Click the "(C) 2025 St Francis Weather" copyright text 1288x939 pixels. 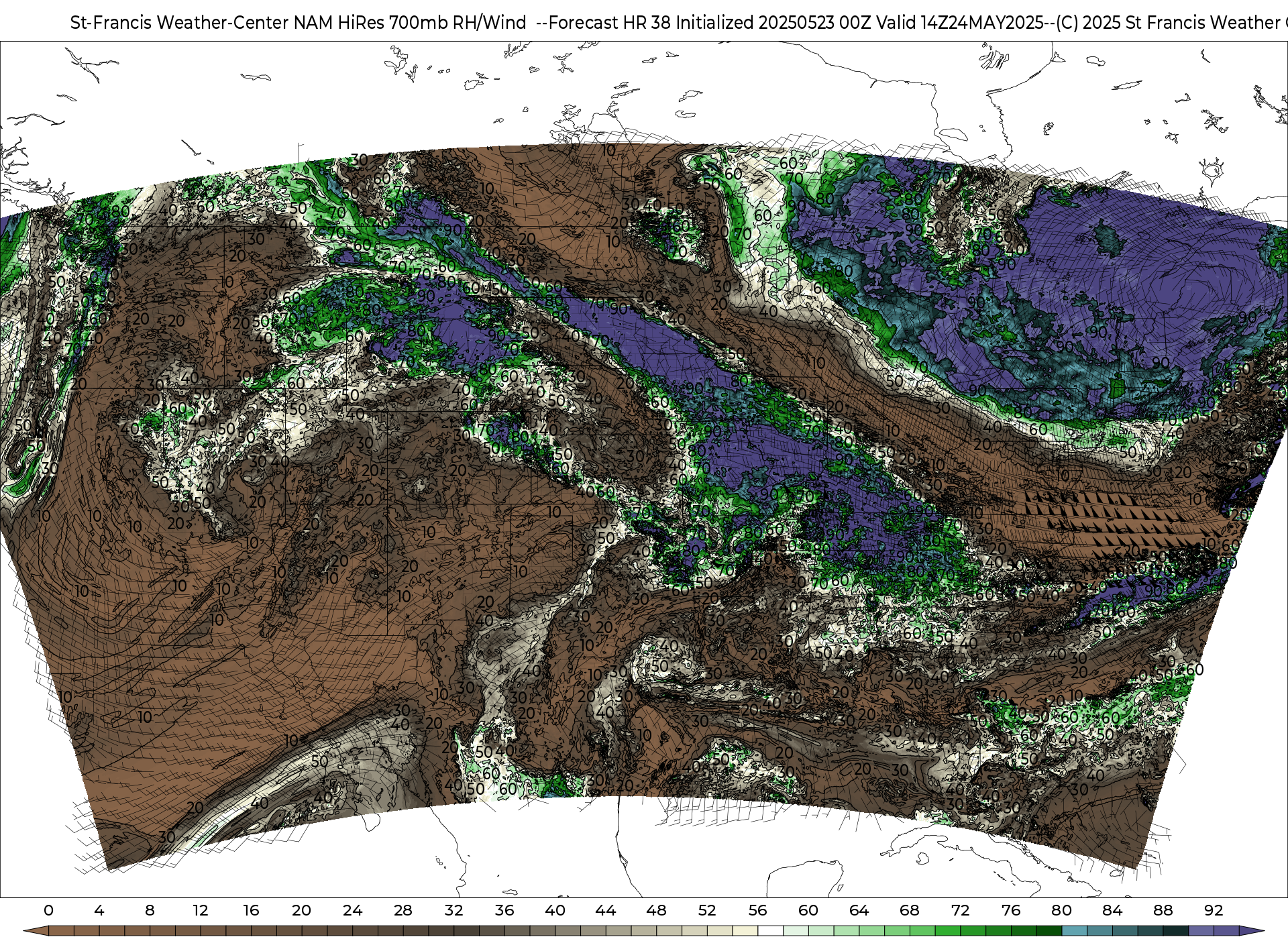pos(1167,23)
